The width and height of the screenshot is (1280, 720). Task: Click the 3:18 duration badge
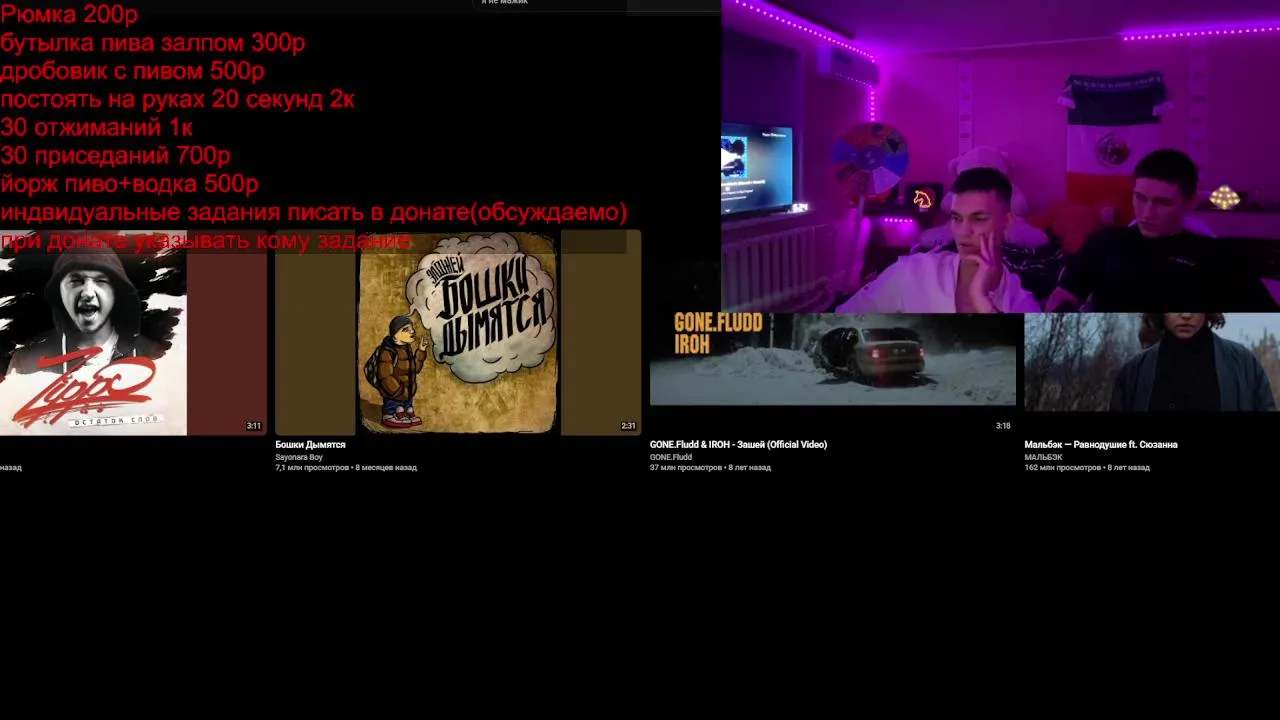tap(1003, 426)
